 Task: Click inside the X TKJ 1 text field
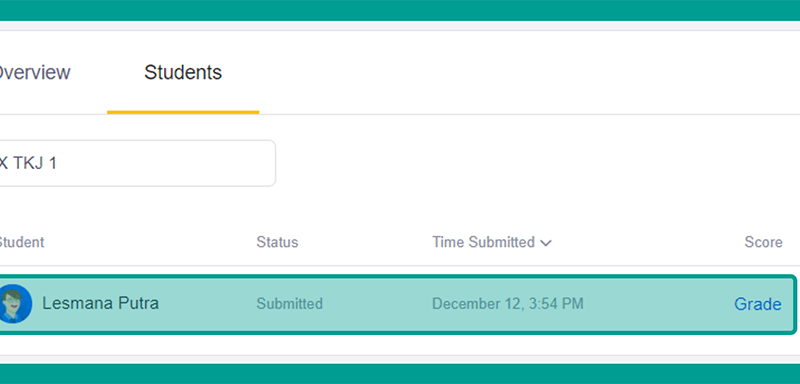[x=137, y=163]
